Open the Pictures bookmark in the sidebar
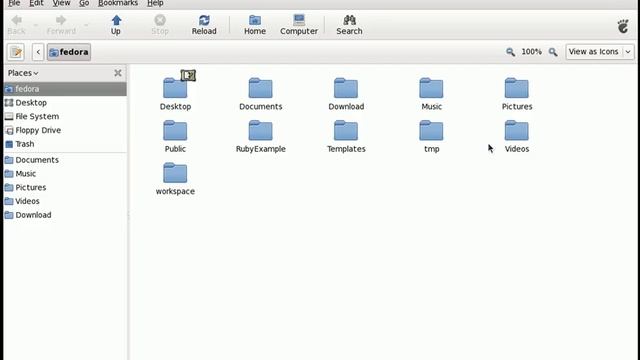Viewport: 640px width, 360px height. pos(65,187)
